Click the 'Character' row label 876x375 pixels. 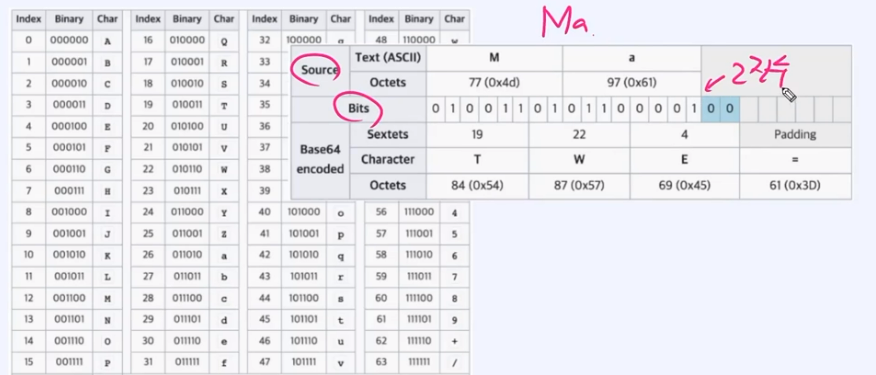pyautogui.click(x=388, y=160)
